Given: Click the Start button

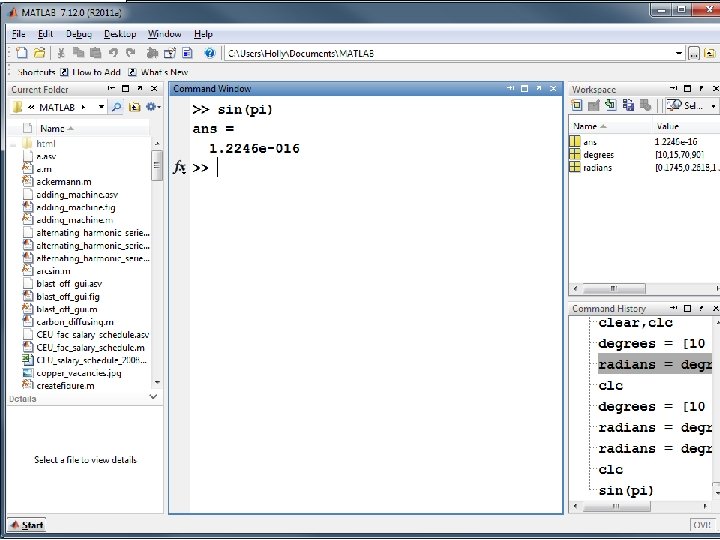Looking at the screenshot, I should click(27, 525).
